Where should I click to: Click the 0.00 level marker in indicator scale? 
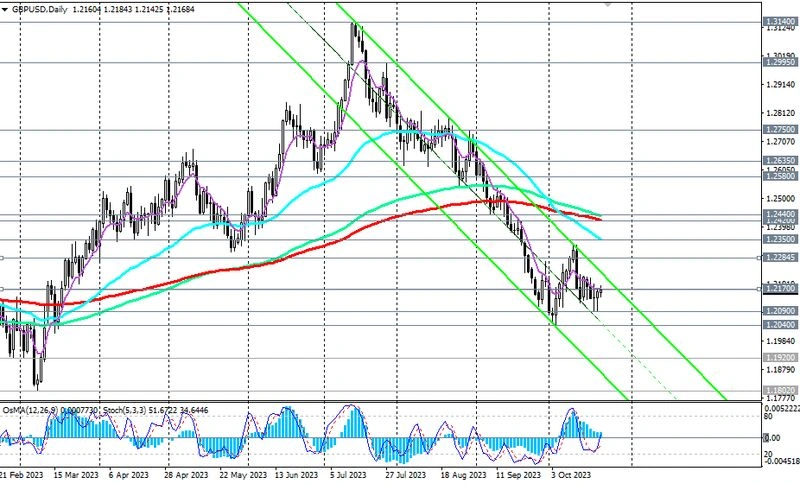(x=773, y=438)
